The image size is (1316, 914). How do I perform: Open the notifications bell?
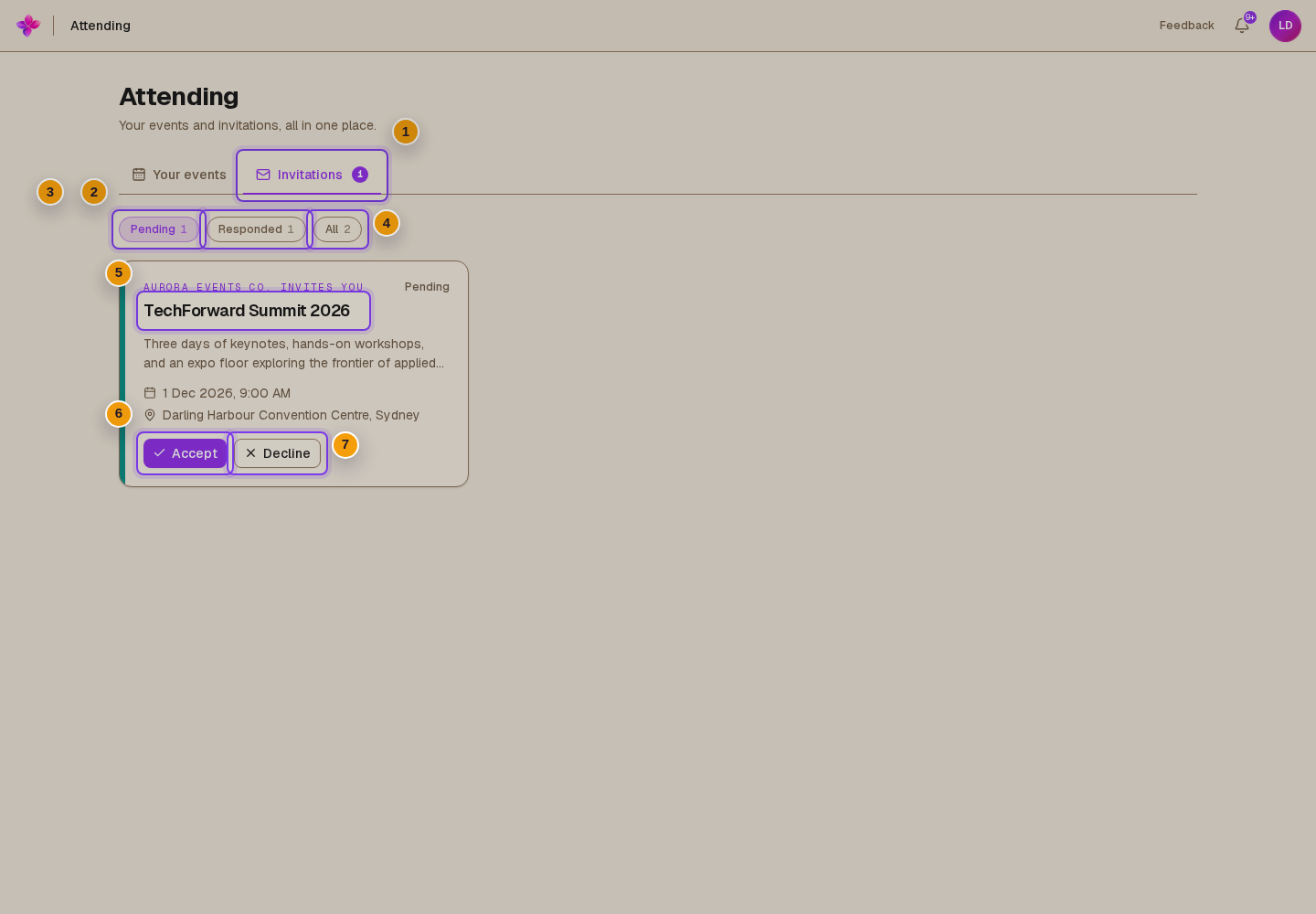coord(1242,26)
